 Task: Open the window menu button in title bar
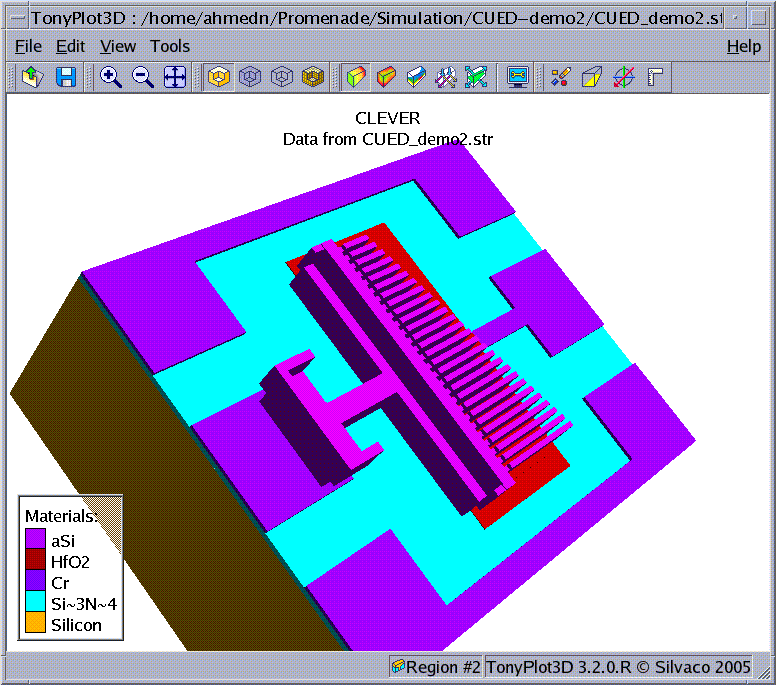pos(17,18)
